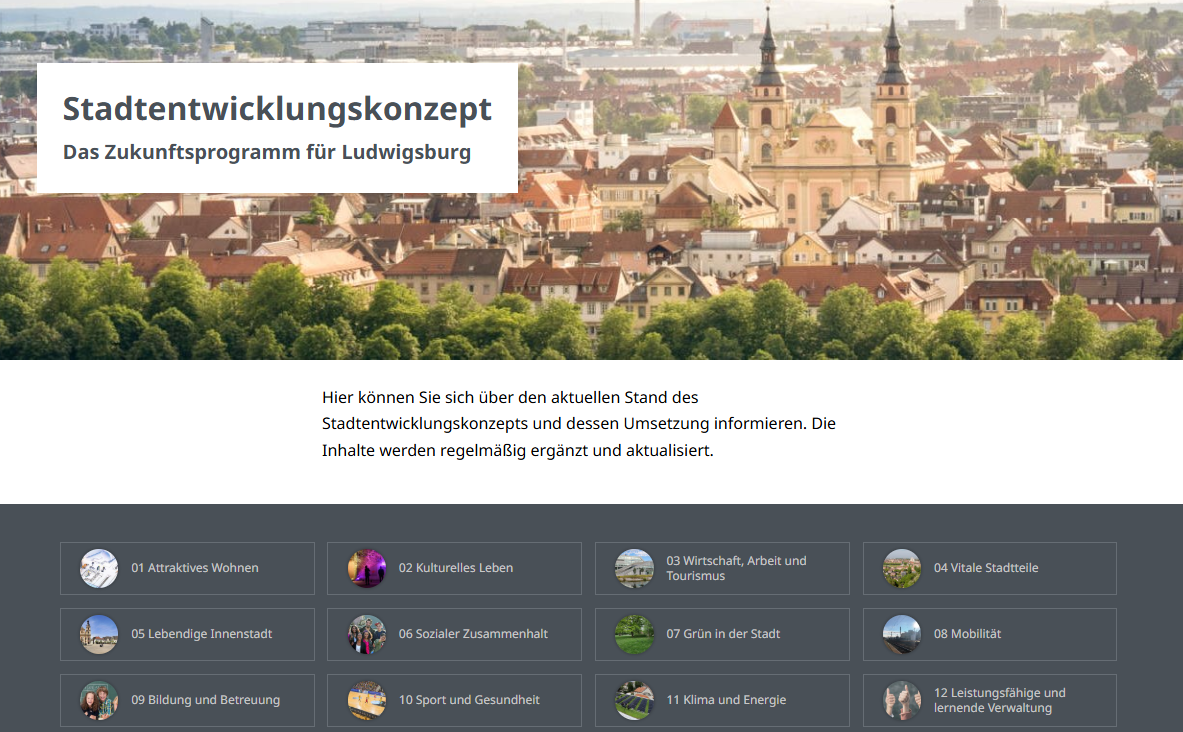Click the 10 Sport und Gesundheit icon
This screenshot has height=732, width=1183.
pyautogui.click(x=366, y=700)
